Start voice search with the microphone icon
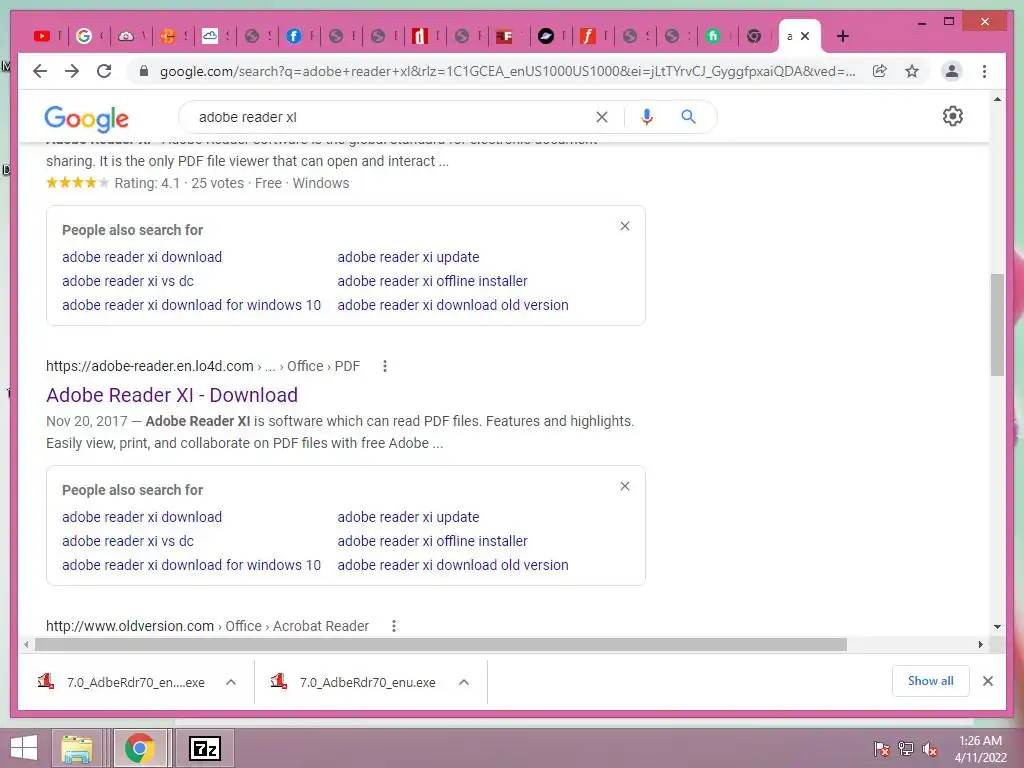 (x=647, y=117)
